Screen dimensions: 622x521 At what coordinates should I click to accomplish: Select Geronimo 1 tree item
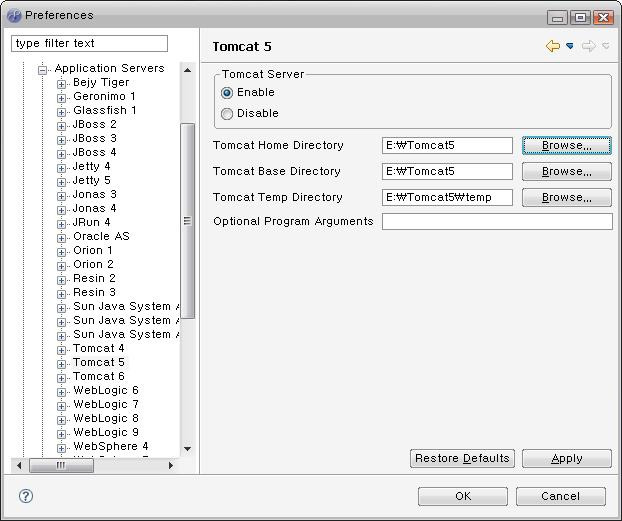pos(104,96)
